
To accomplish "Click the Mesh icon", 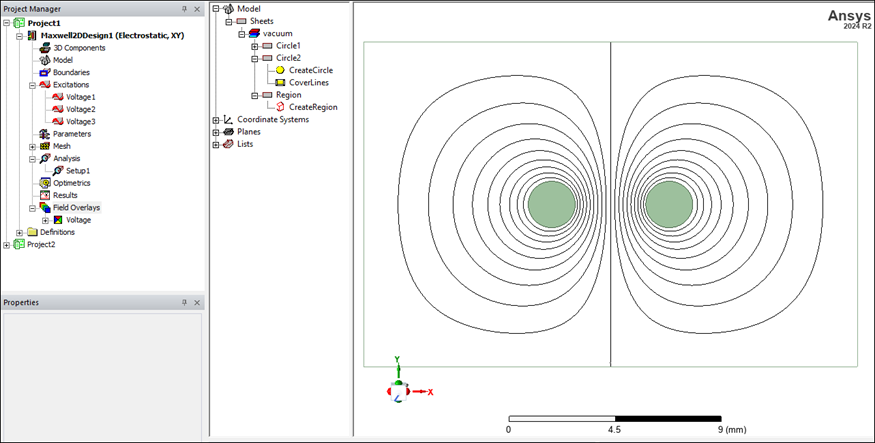I will 45,146.
